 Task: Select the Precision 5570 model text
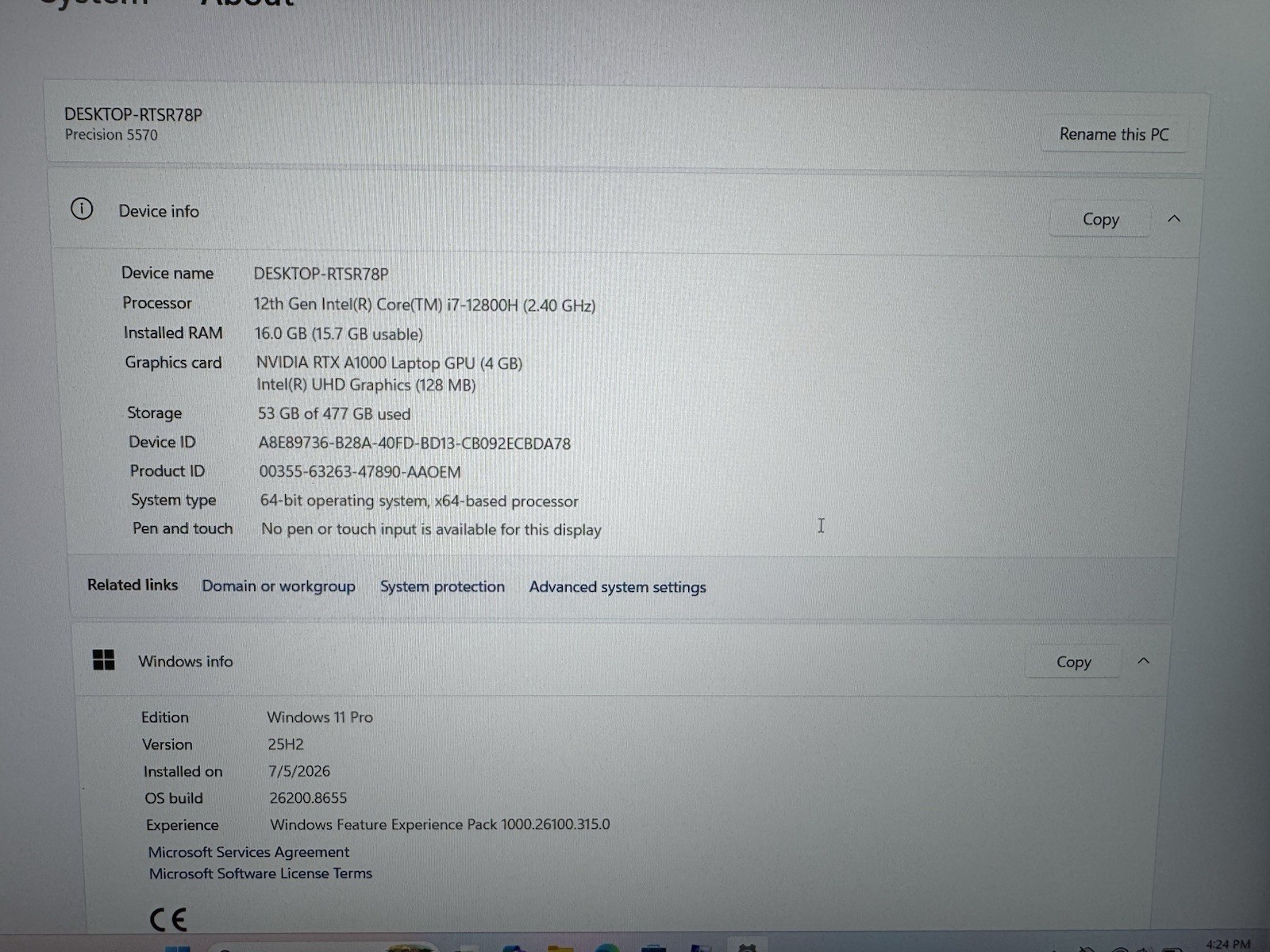point(111,135)
